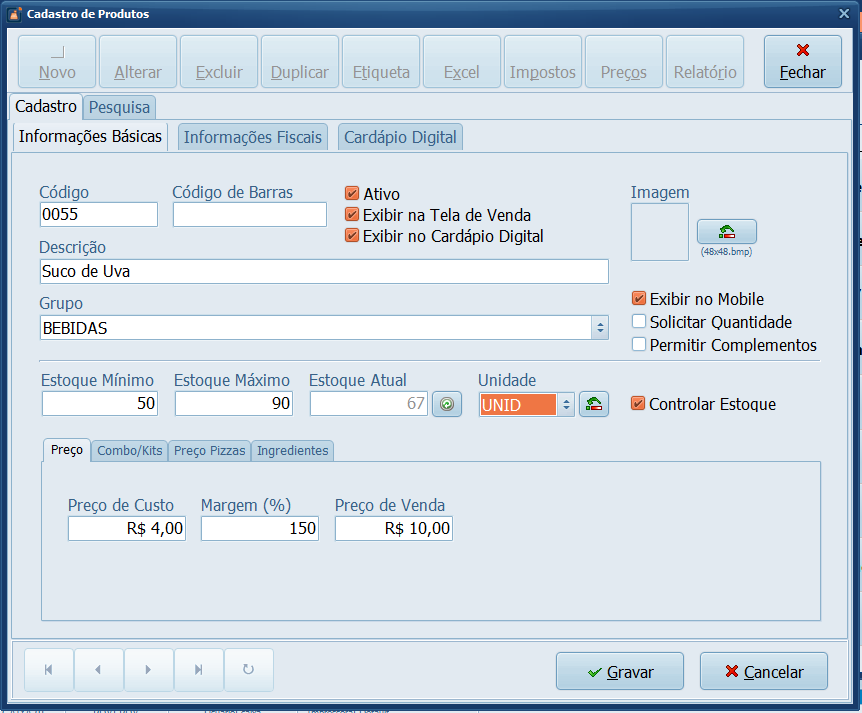The image size is (862, 713).
Task: Toggle Permitir Complementos checkbox
Action: (639, 345)
